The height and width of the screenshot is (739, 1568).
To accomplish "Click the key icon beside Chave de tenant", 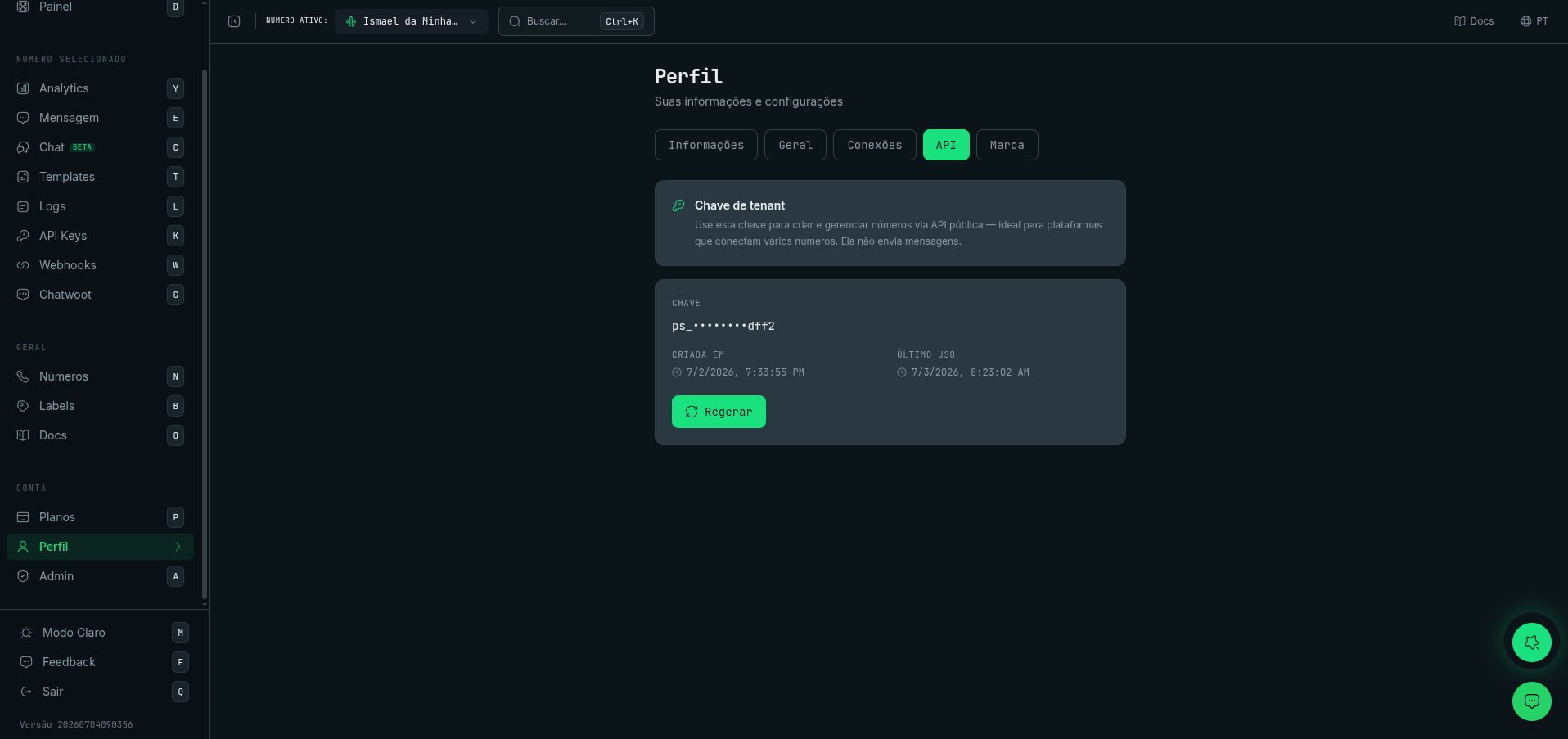I will tap(678, 205).
